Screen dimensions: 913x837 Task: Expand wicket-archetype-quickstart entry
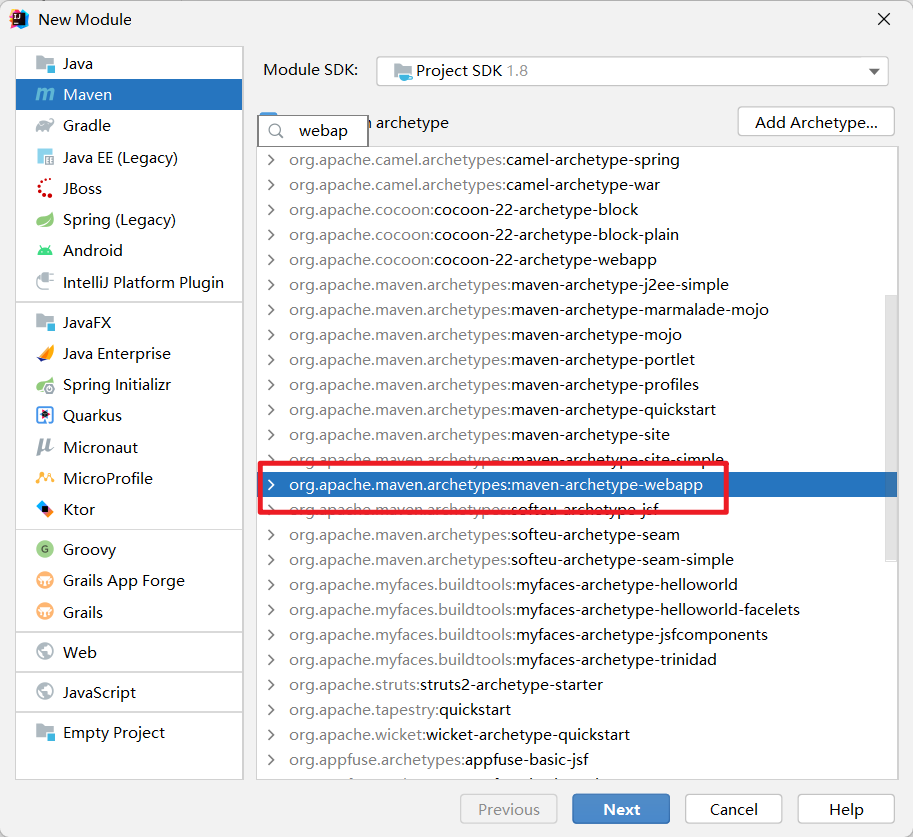tap(271, 734)
